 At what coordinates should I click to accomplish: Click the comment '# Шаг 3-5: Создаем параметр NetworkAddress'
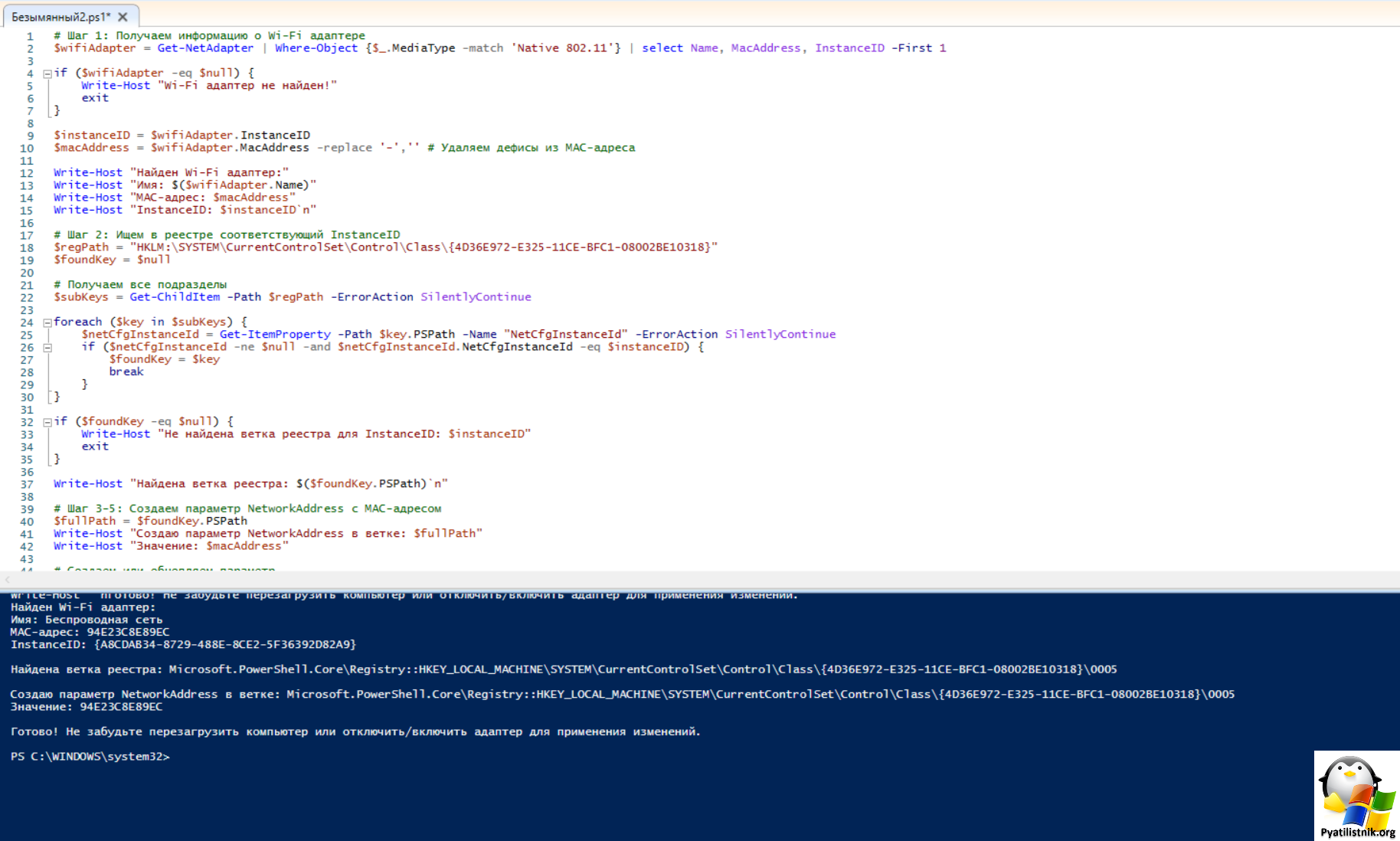(x=247, y=508)
